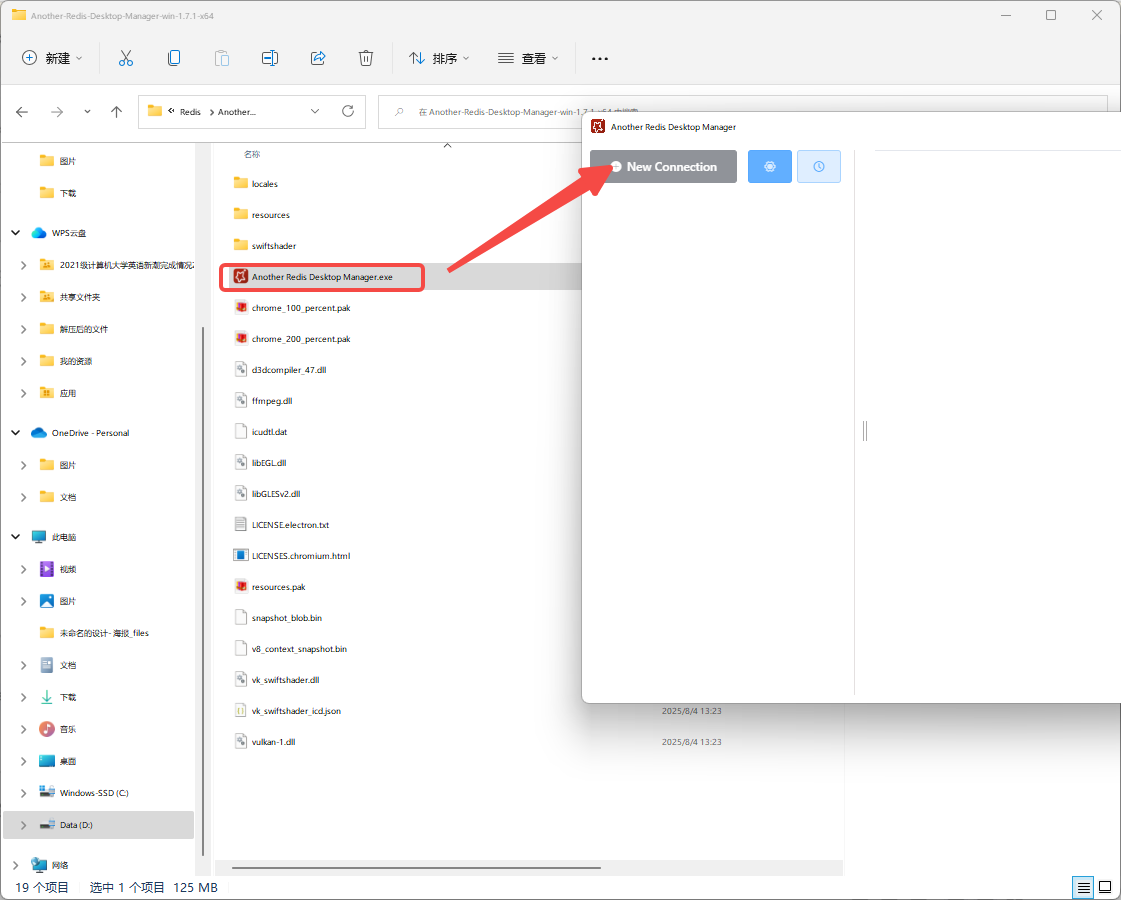Open the recent locations dropdown chevron
The height and width of the screenshot is (900, 1121).
pyautogui.click(x=87, y=112)
